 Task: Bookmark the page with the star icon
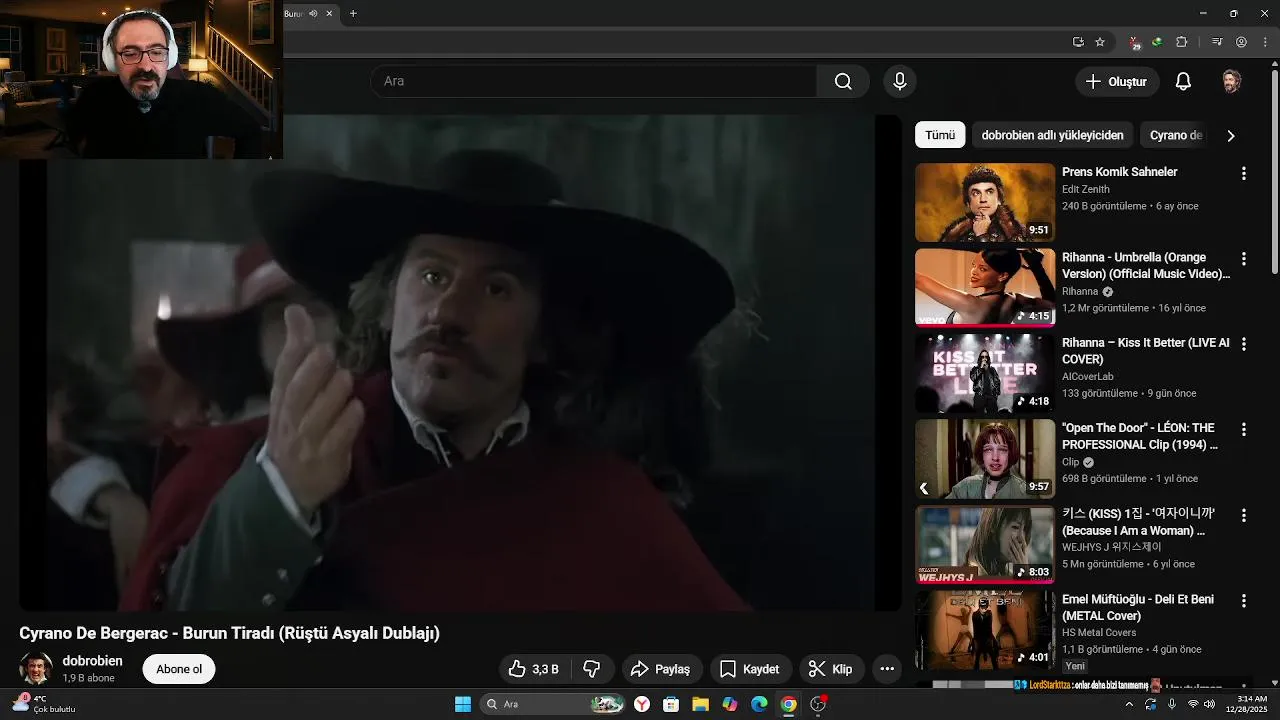(1100, 42)
